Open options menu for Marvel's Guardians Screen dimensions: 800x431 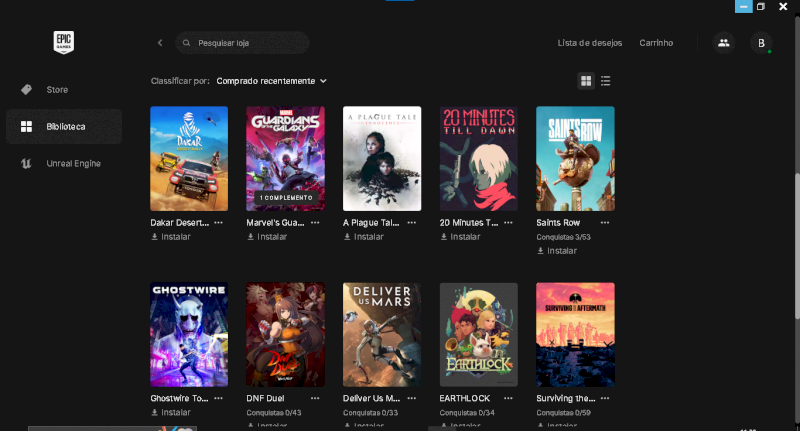coord(315,223)
